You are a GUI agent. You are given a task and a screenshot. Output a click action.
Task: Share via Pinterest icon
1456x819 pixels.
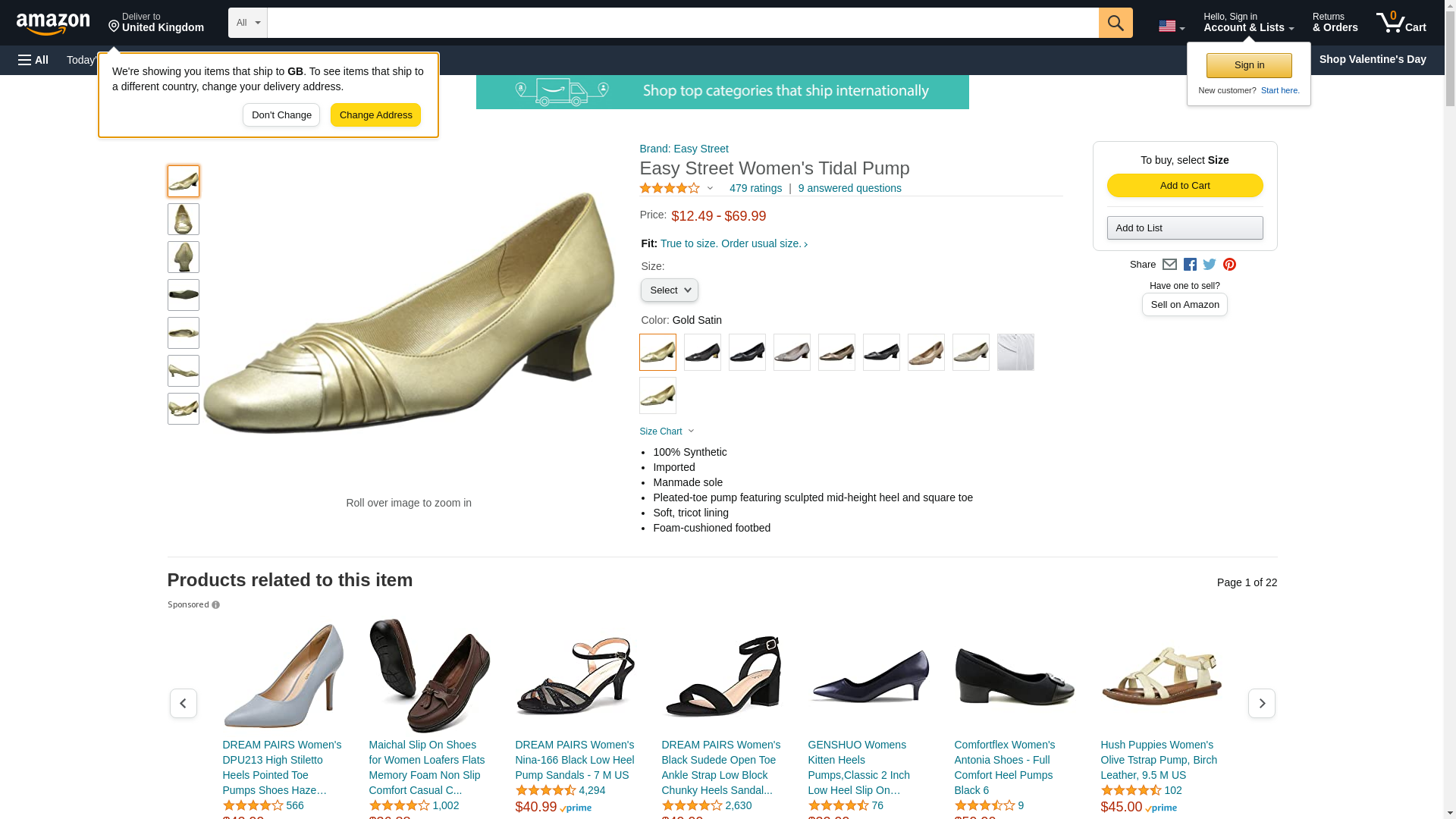1229,265
